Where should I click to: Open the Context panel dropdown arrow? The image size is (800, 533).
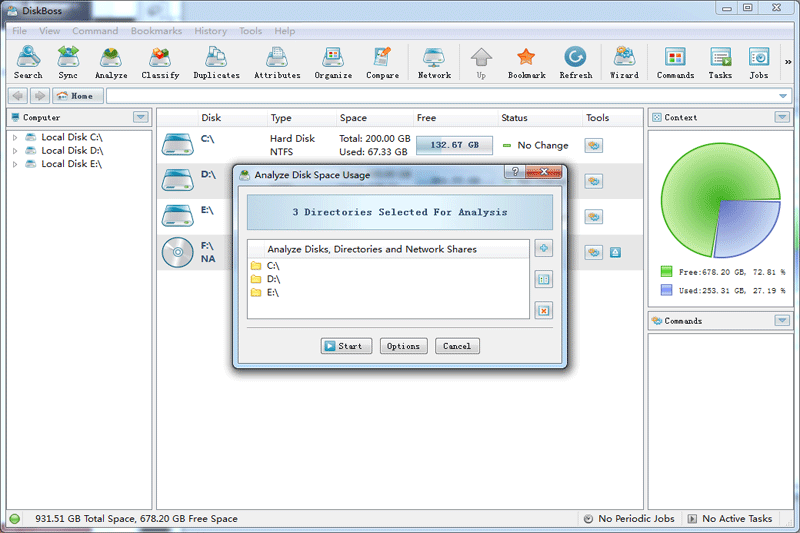point(781,117)
